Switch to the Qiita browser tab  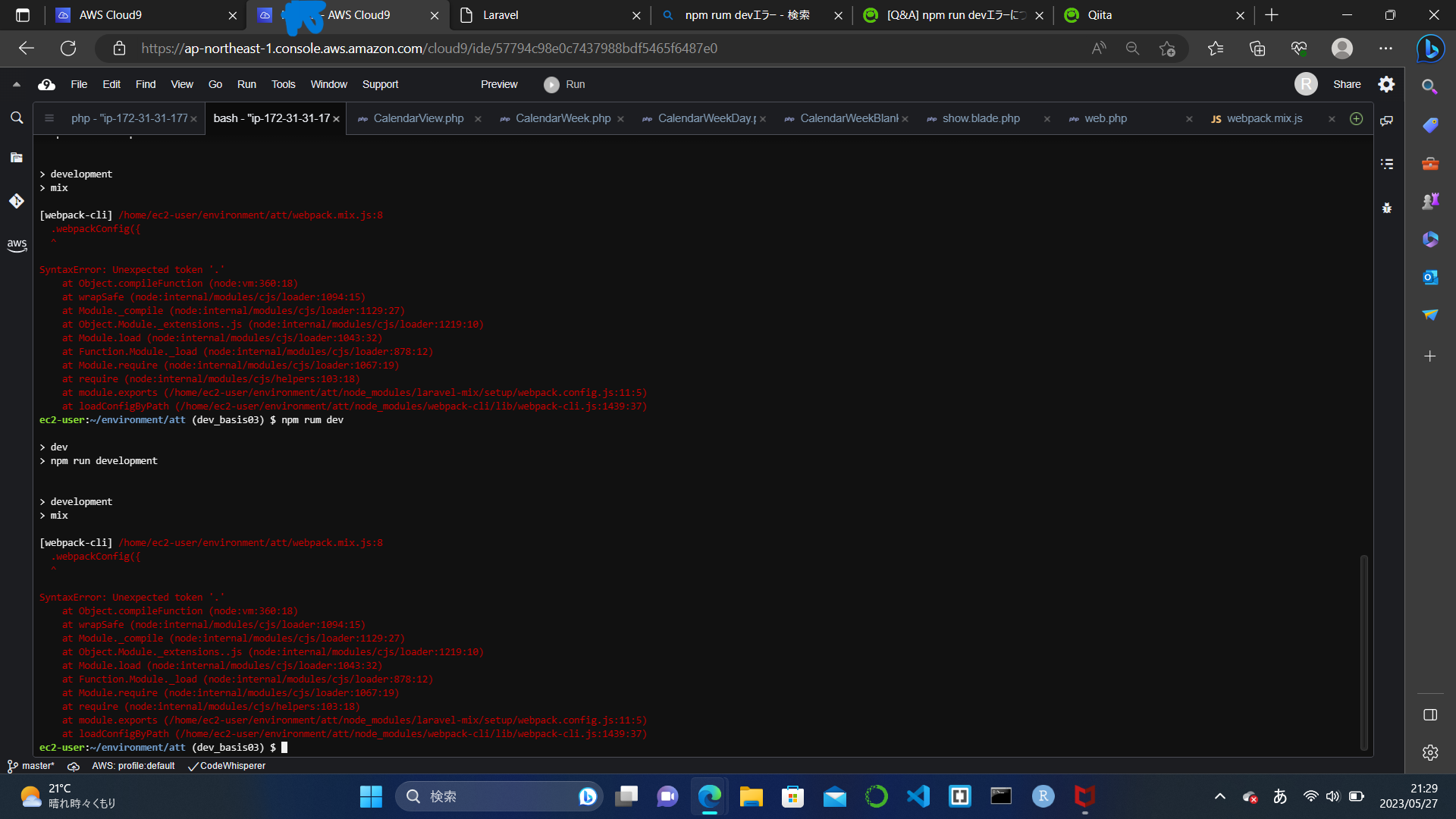(1154, 15)
